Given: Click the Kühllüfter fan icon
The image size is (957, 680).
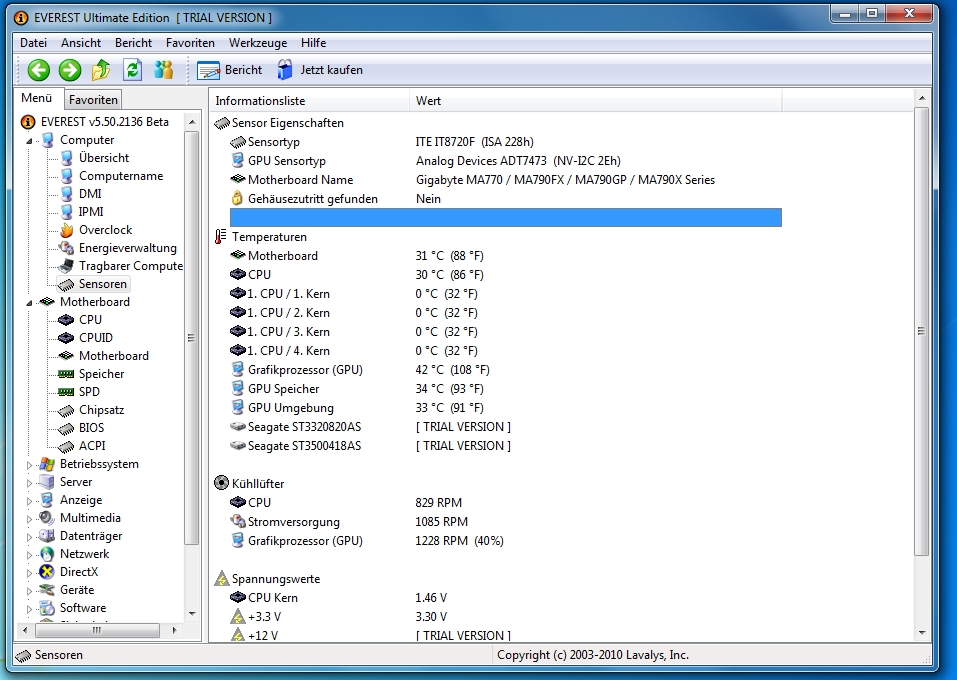Looking at the screenshot, I should point(222,483).
